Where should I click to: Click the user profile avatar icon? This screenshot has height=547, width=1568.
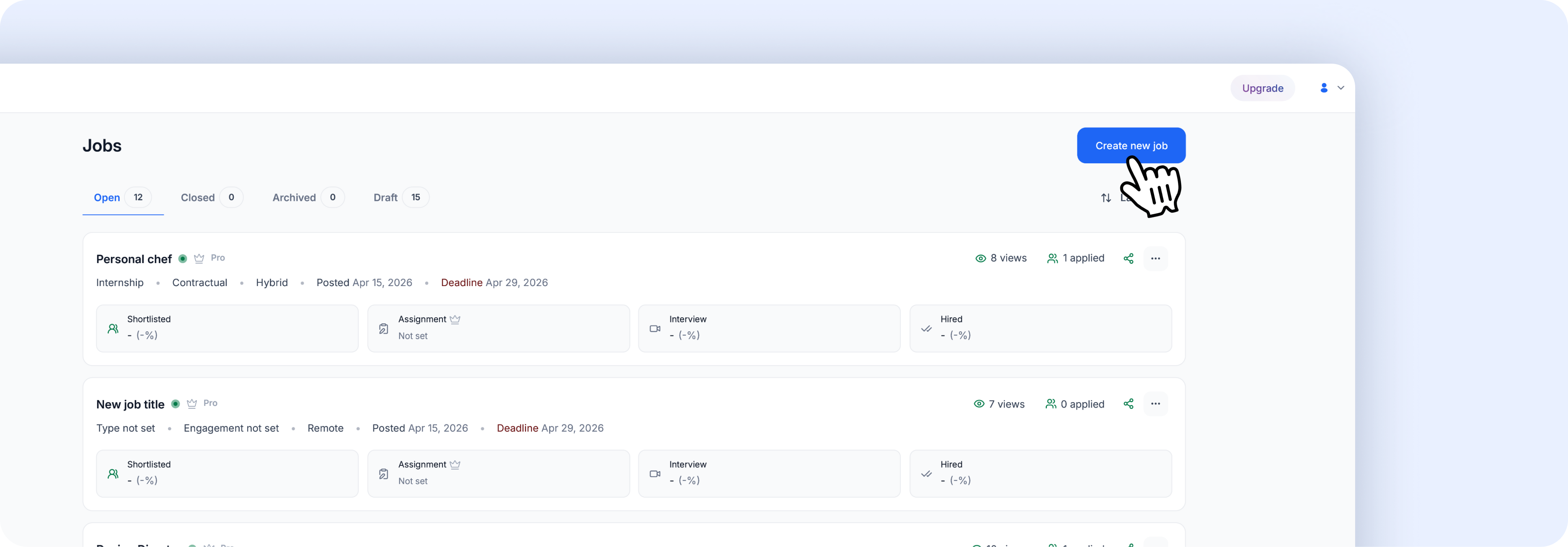(1324, 88)
